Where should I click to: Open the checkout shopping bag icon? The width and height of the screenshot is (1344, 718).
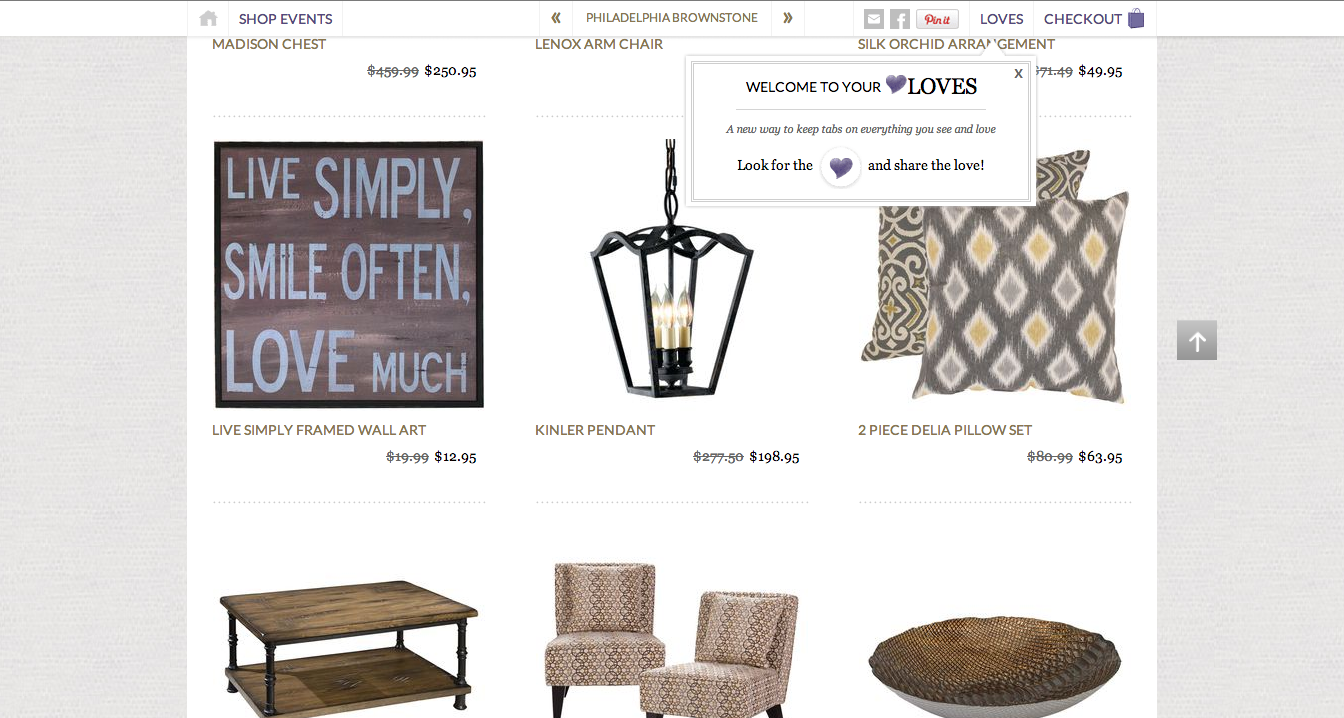[x=1136, y=18]
